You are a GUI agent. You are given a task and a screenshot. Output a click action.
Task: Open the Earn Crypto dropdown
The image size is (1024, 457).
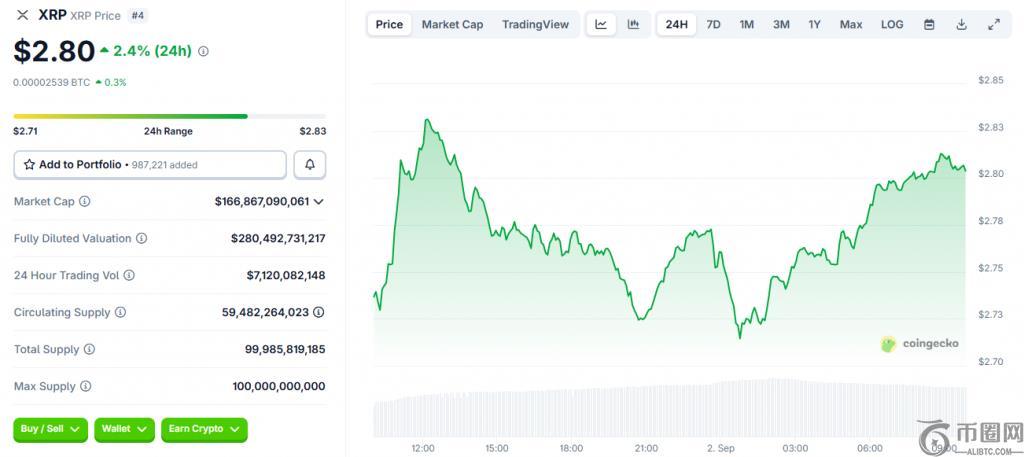click(204, 429)
